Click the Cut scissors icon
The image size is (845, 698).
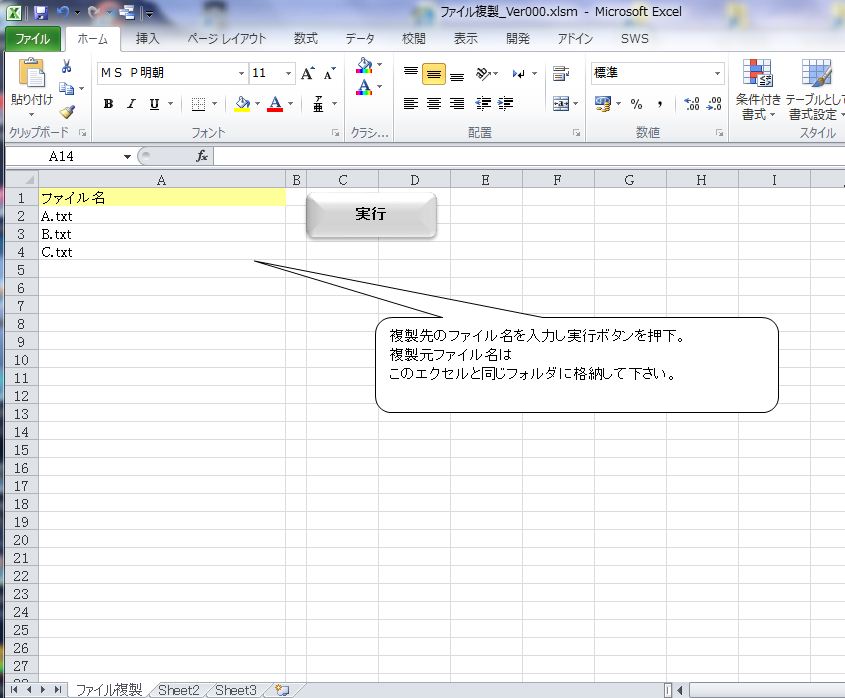click(x=67, y=67)
